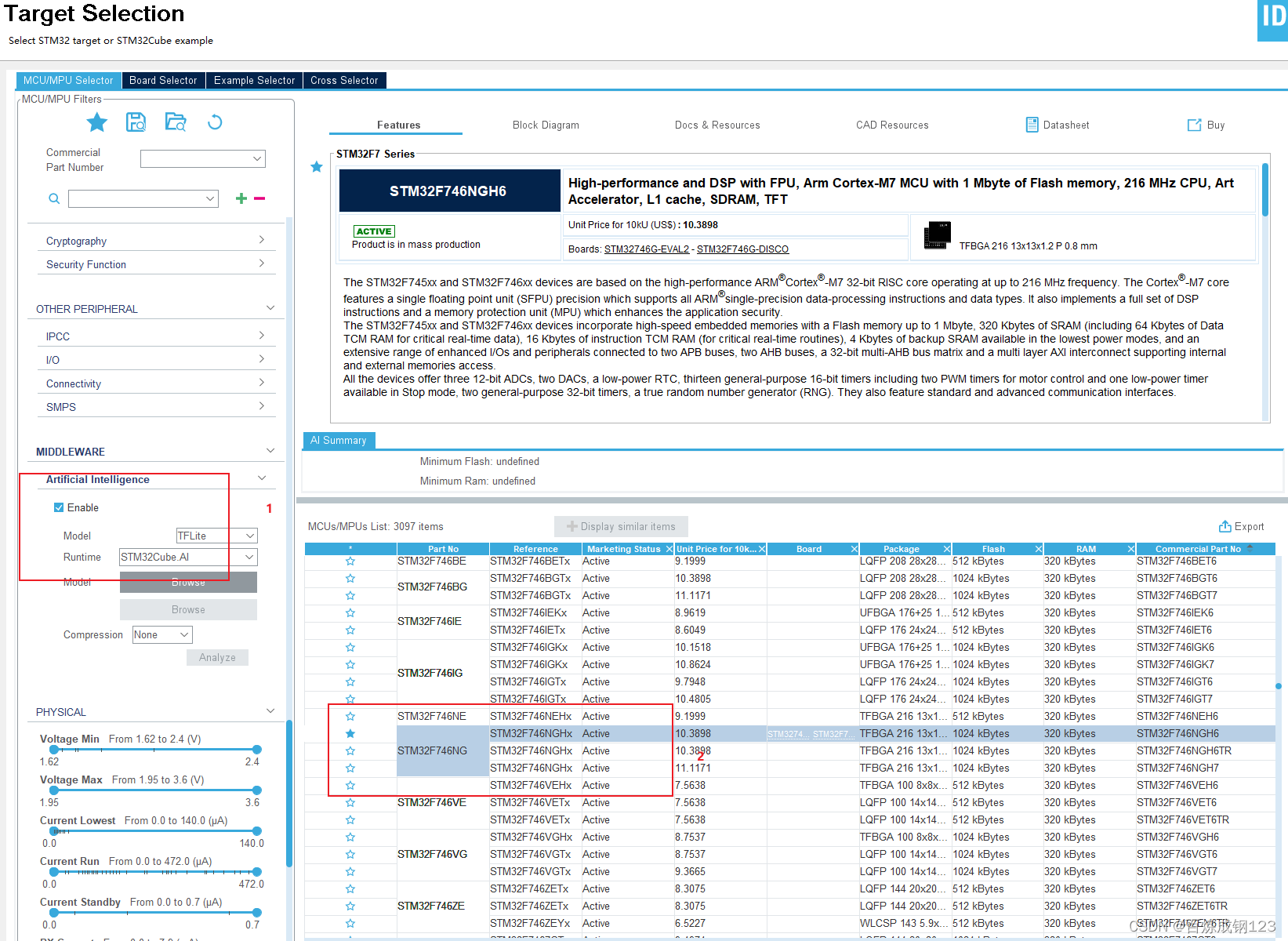This screenshot has width=1288, height=941.
Task: Close the Marketing Status column
Action: (669, 549)
